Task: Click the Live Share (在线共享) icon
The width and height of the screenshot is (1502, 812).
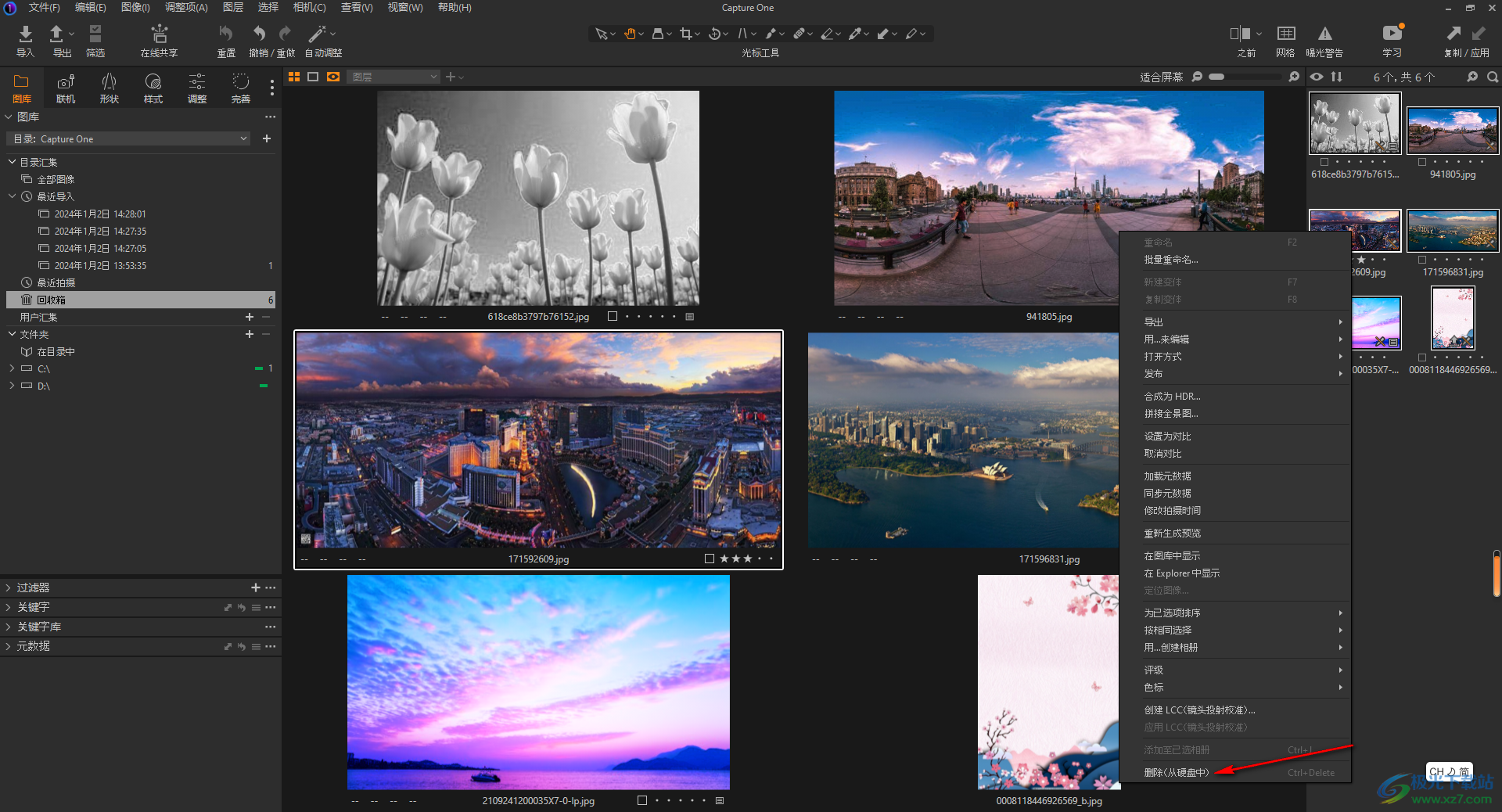Action: coord(159,34)
